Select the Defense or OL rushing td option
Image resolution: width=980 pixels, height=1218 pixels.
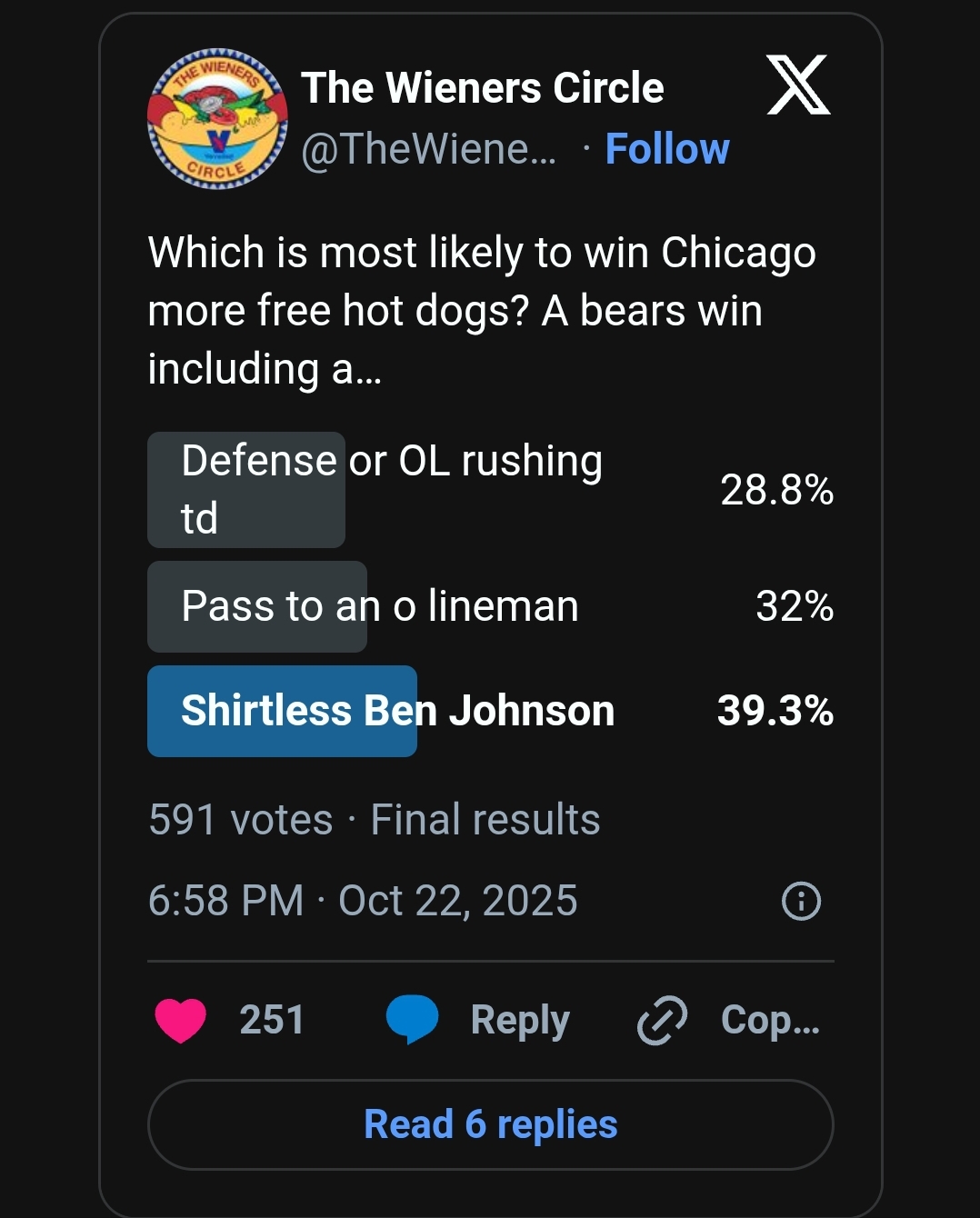[491, 490]
